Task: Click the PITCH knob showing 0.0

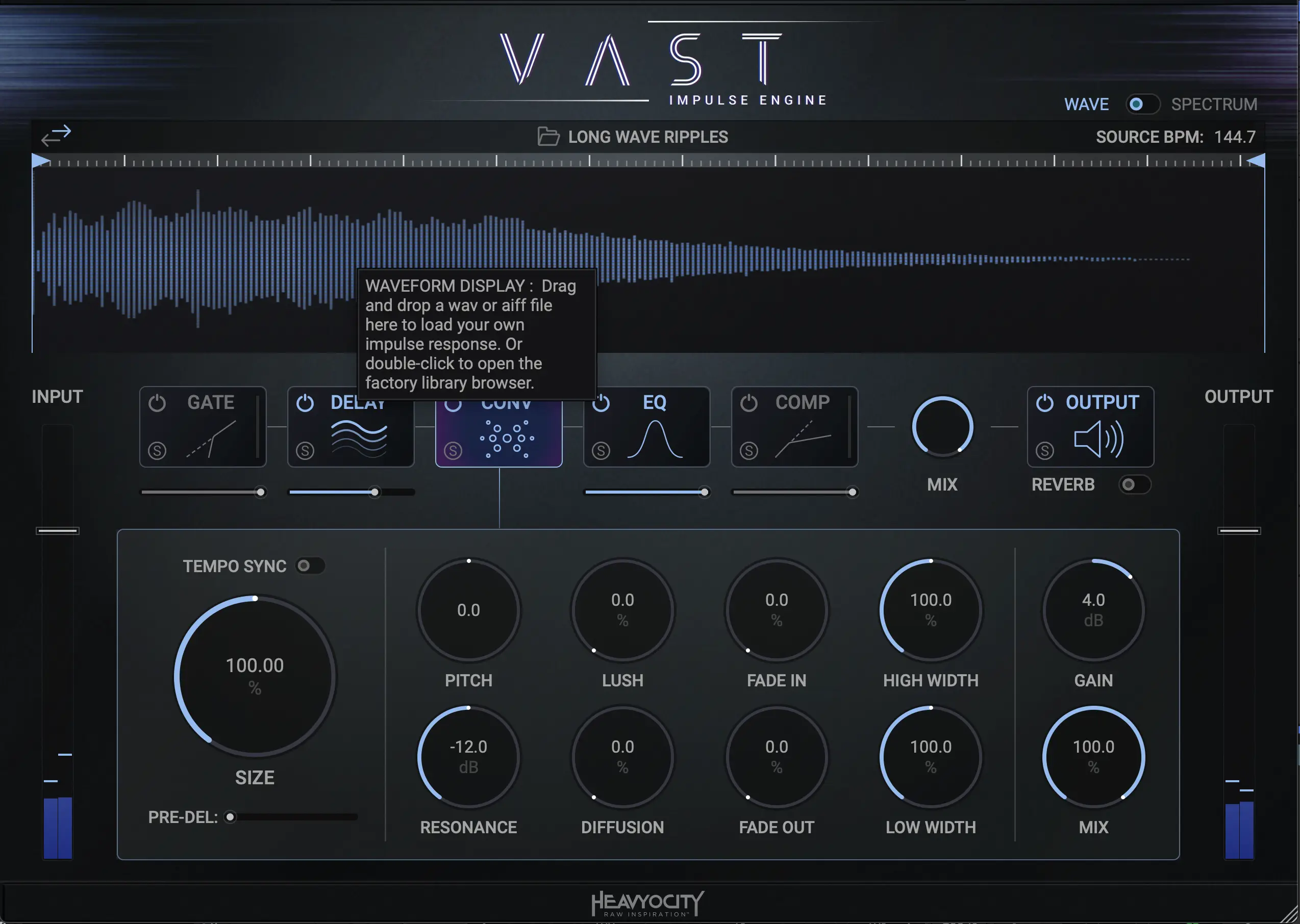Action: pos(468,610)
